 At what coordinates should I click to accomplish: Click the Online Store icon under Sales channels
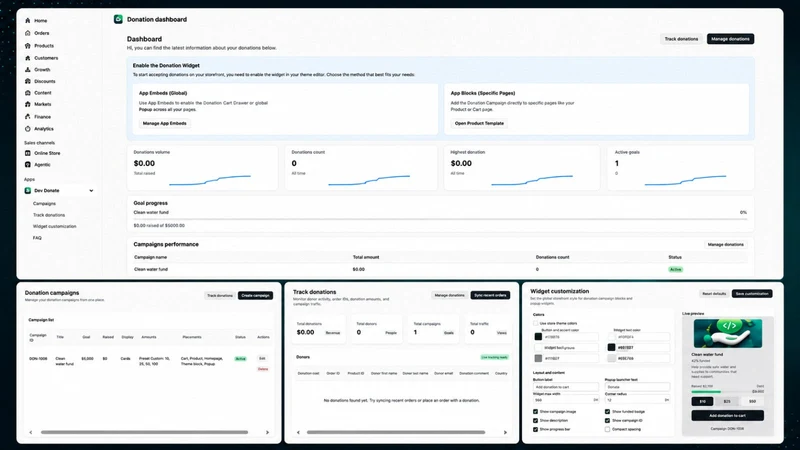click(28, 153)
